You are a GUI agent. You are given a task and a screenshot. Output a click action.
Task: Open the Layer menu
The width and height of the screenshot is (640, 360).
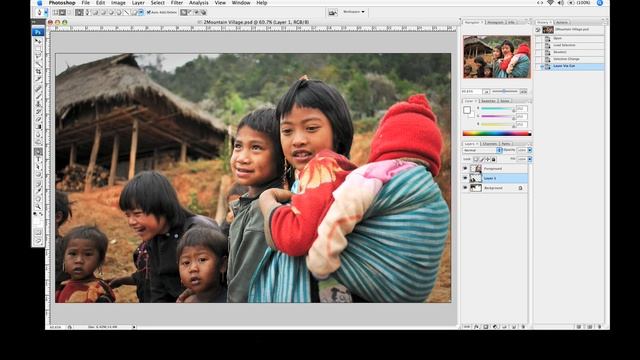pos(138,3)
